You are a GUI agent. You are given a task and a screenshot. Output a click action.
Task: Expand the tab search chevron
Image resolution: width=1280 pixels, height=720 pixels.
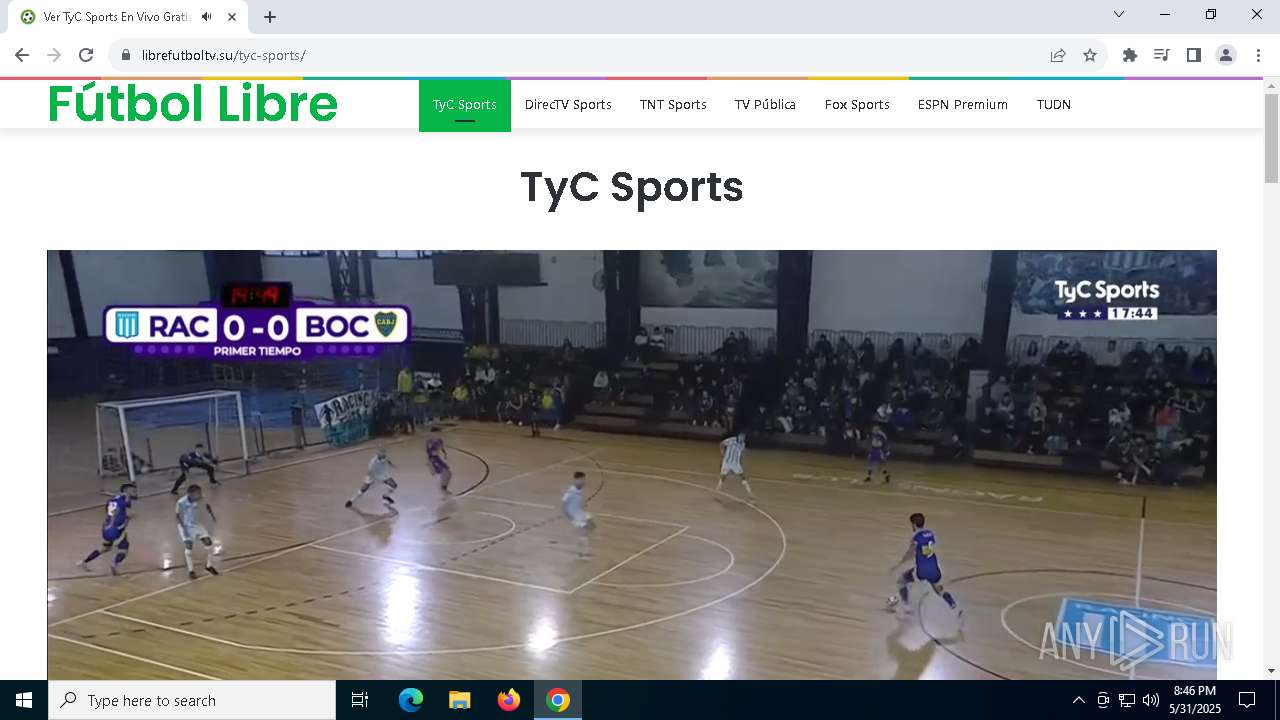coord(1119,14)
